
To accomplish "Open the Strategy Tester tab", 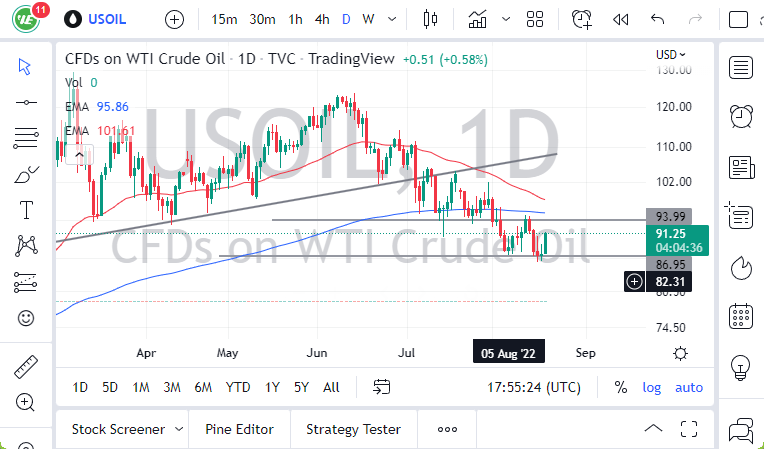I will (x=353, y=429).
